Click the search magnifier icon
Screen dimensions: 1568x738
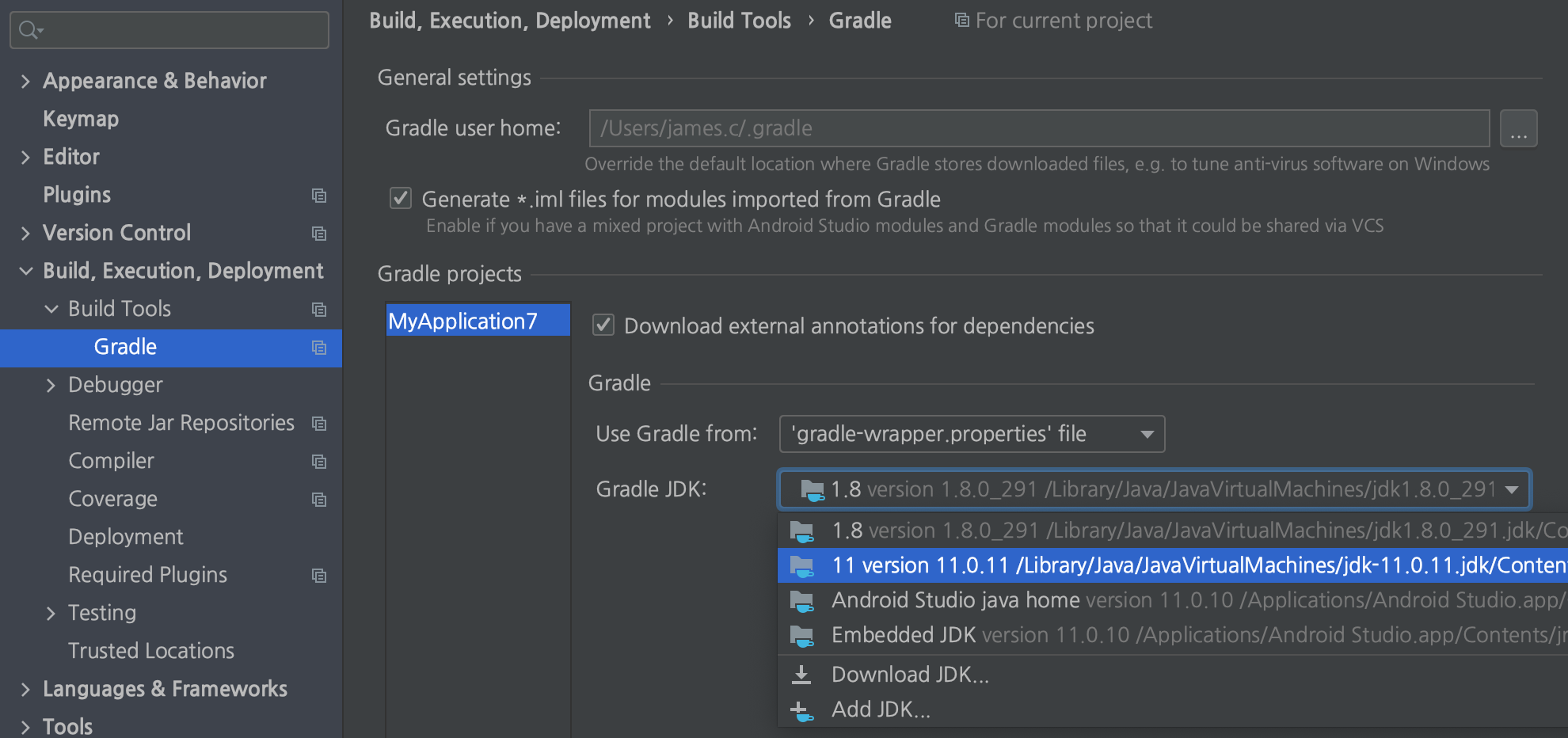click(x=29, y=30)
